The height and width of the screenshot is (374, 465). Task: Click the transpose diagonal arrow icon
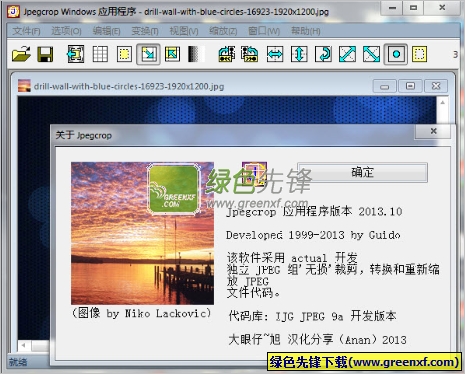[347, 54]
